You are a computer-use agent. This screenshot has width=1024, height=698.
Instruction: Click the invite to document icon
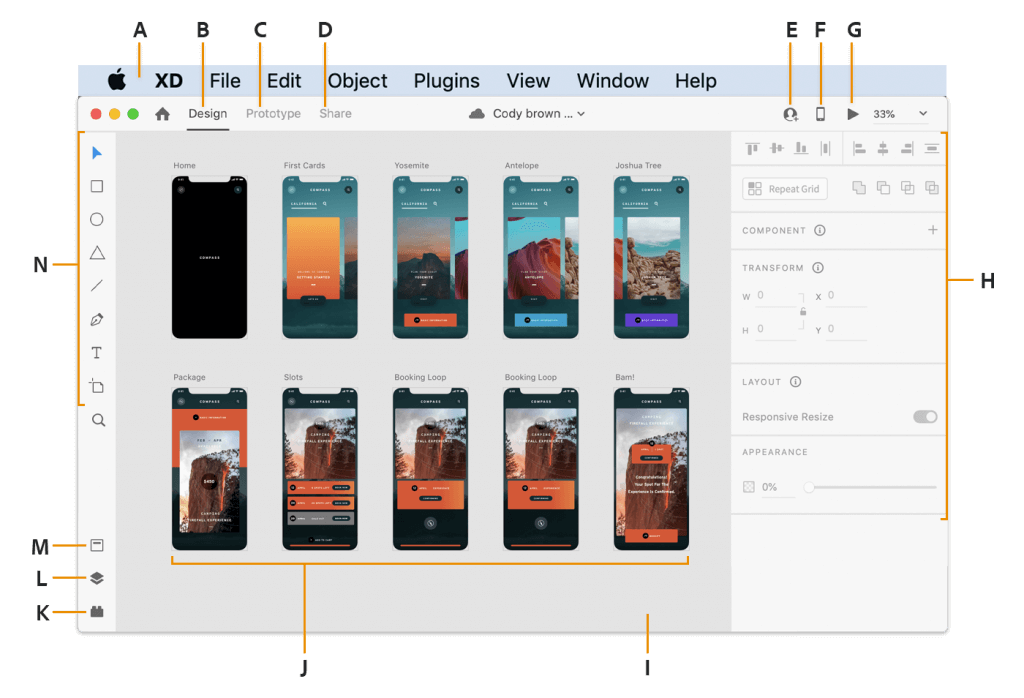click(x=790, y=114)
